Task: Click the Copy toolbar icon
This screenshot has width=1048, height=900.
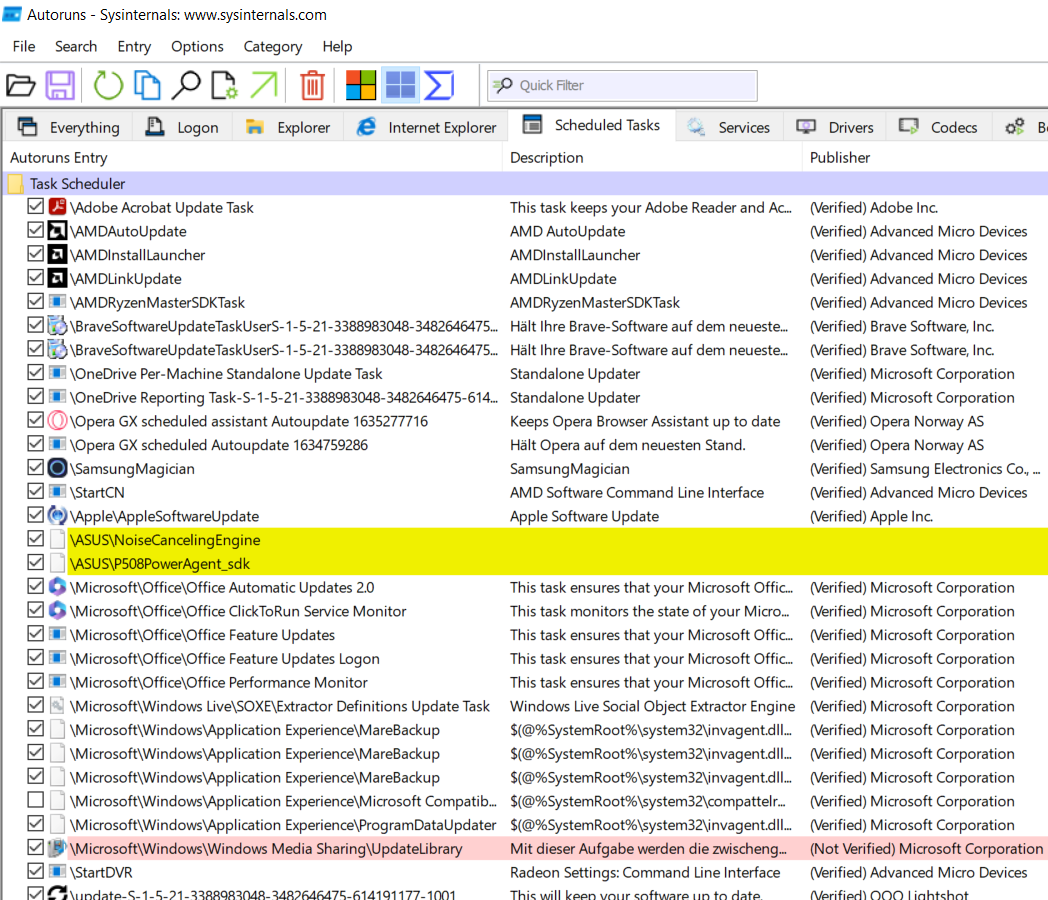Action: pyautogui.click(x=147, y=86)
